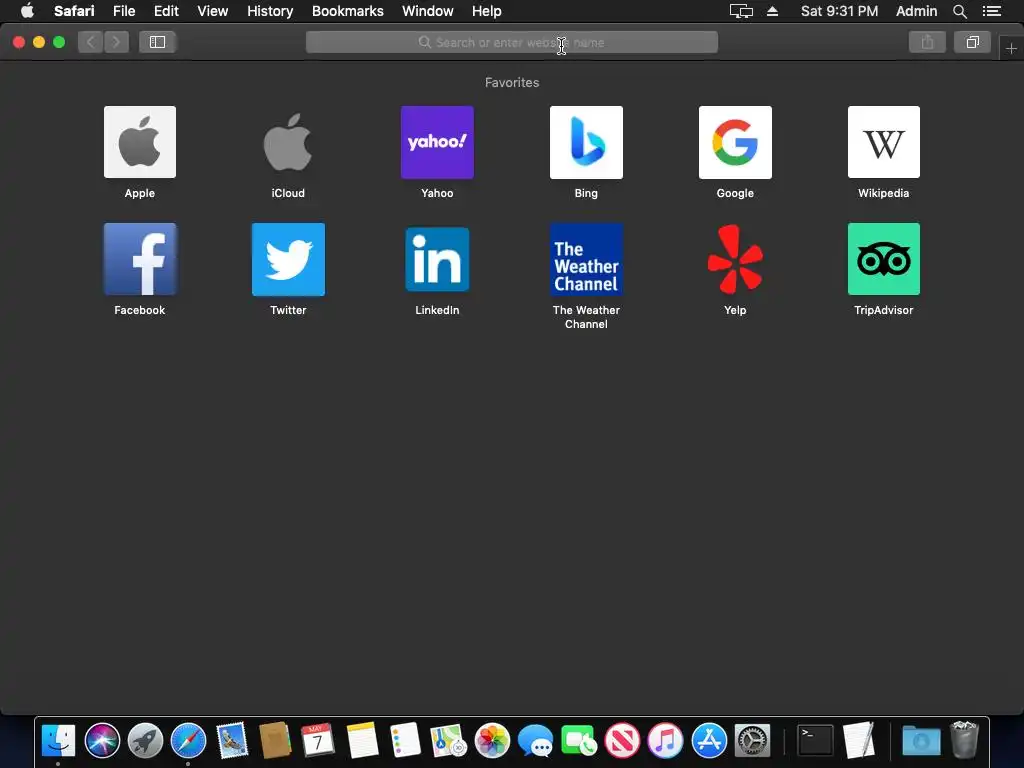Launch Siri from the Dock
Viewport: 1024px width, 768px height.
[x=102, y=741]
